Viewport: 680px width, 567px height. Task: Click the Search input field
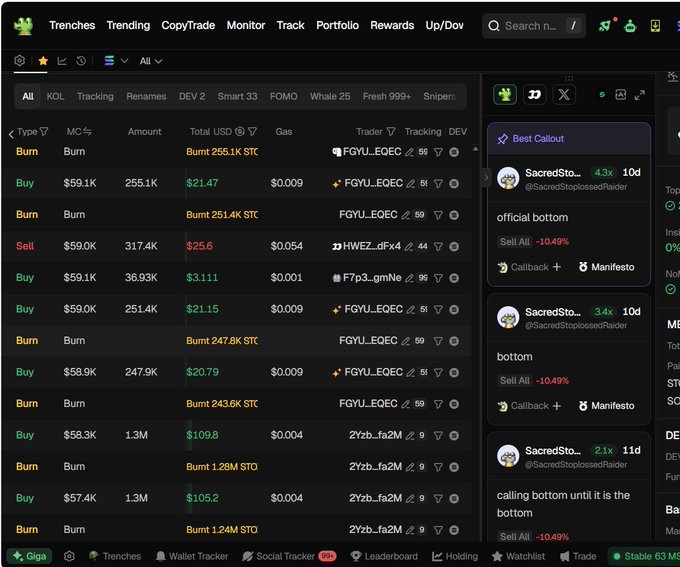tap(534, 26)
